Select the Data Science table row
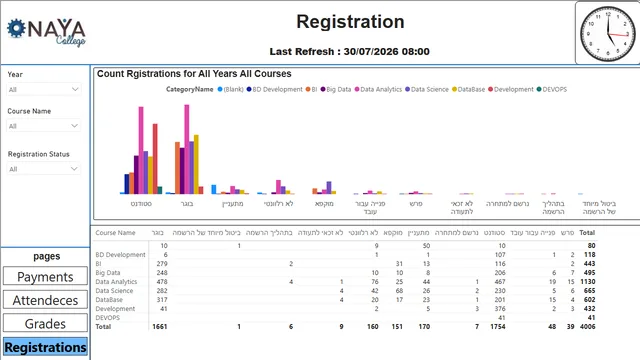This screenshot has width=640, height=360. pos(345,291)
